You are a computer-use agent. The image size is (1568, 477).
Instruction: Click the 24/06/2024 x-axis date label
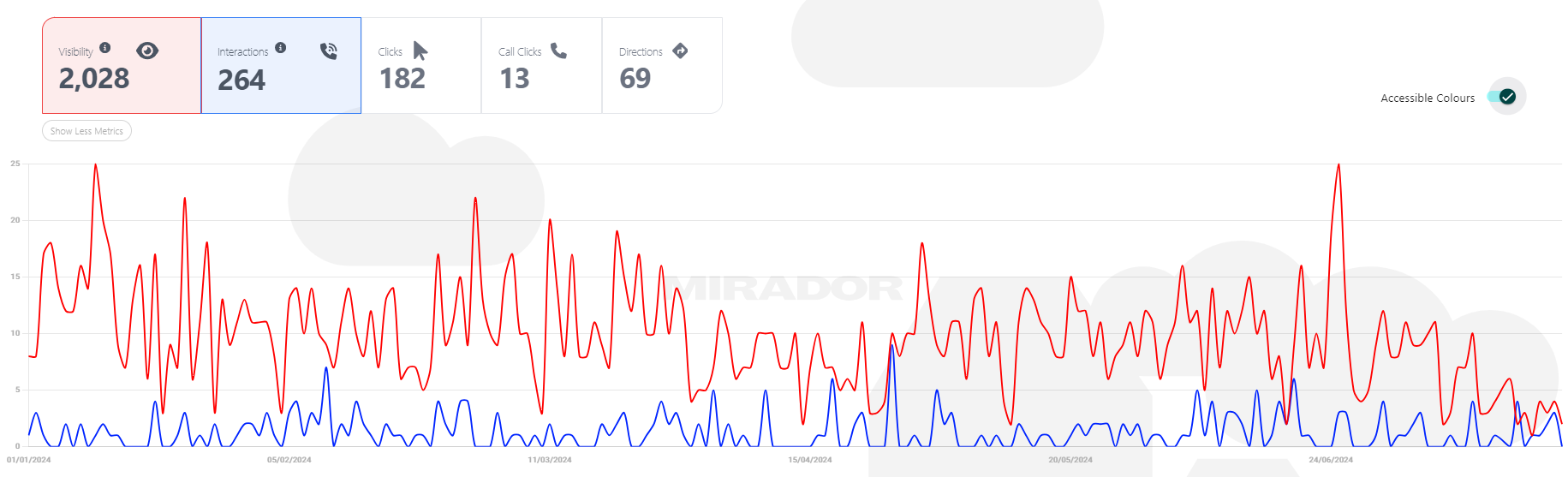click(1331, 460)
